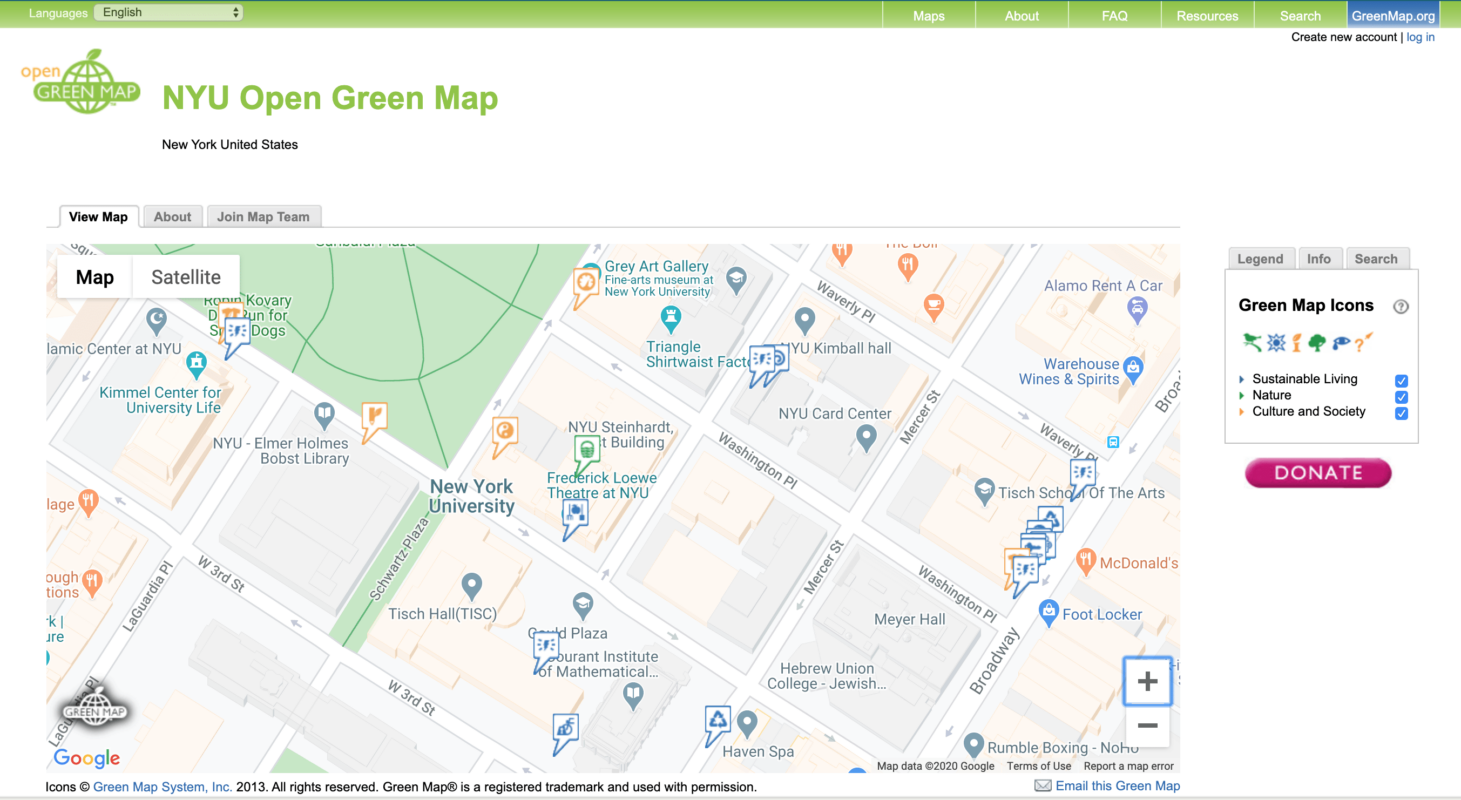Open the Maps menu
This screenshot has width=1461, height=800.
(929, 15)
